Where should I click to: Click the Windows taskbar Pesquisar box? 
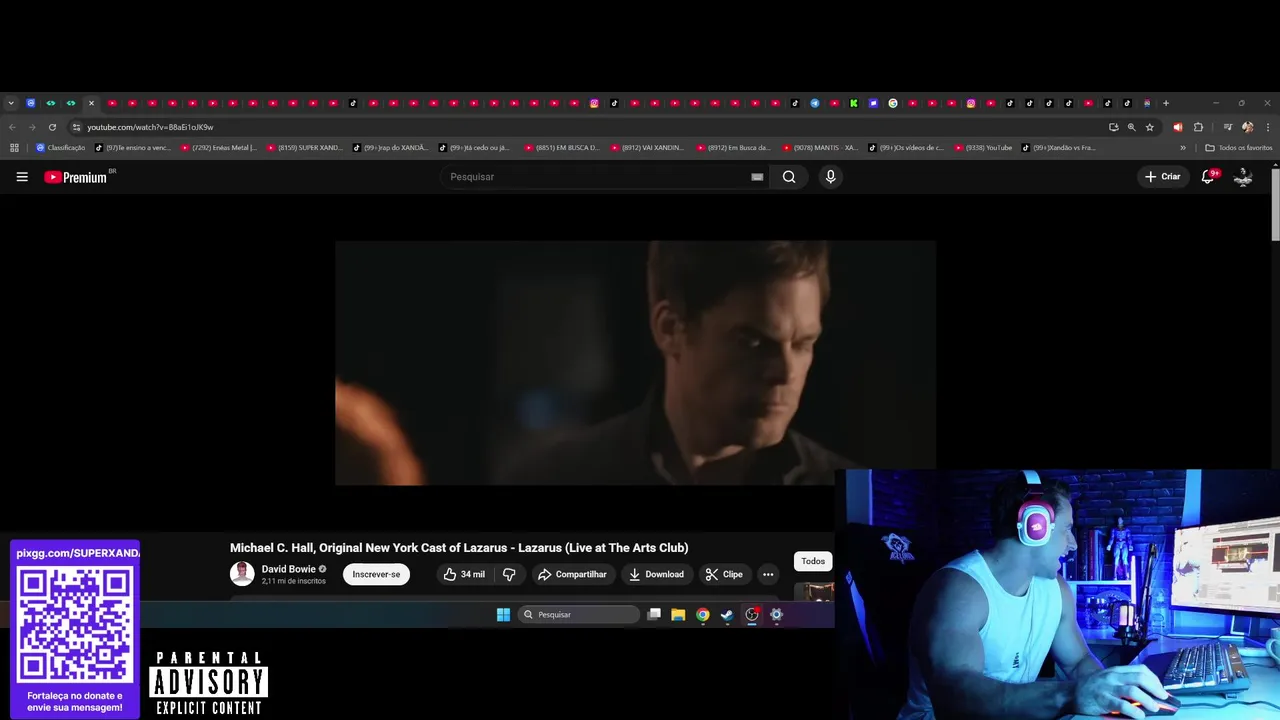580,614
